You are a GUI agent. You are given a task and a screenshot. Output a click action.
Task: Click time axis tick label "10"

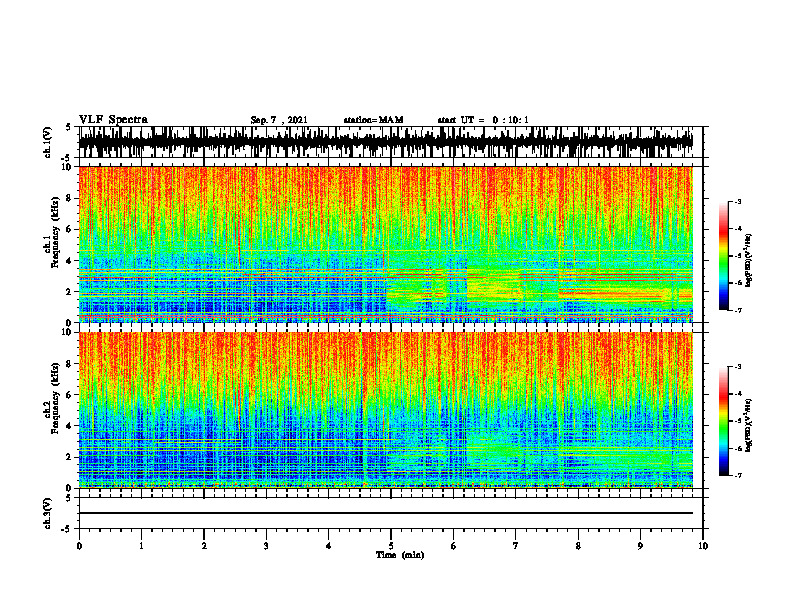703,546
